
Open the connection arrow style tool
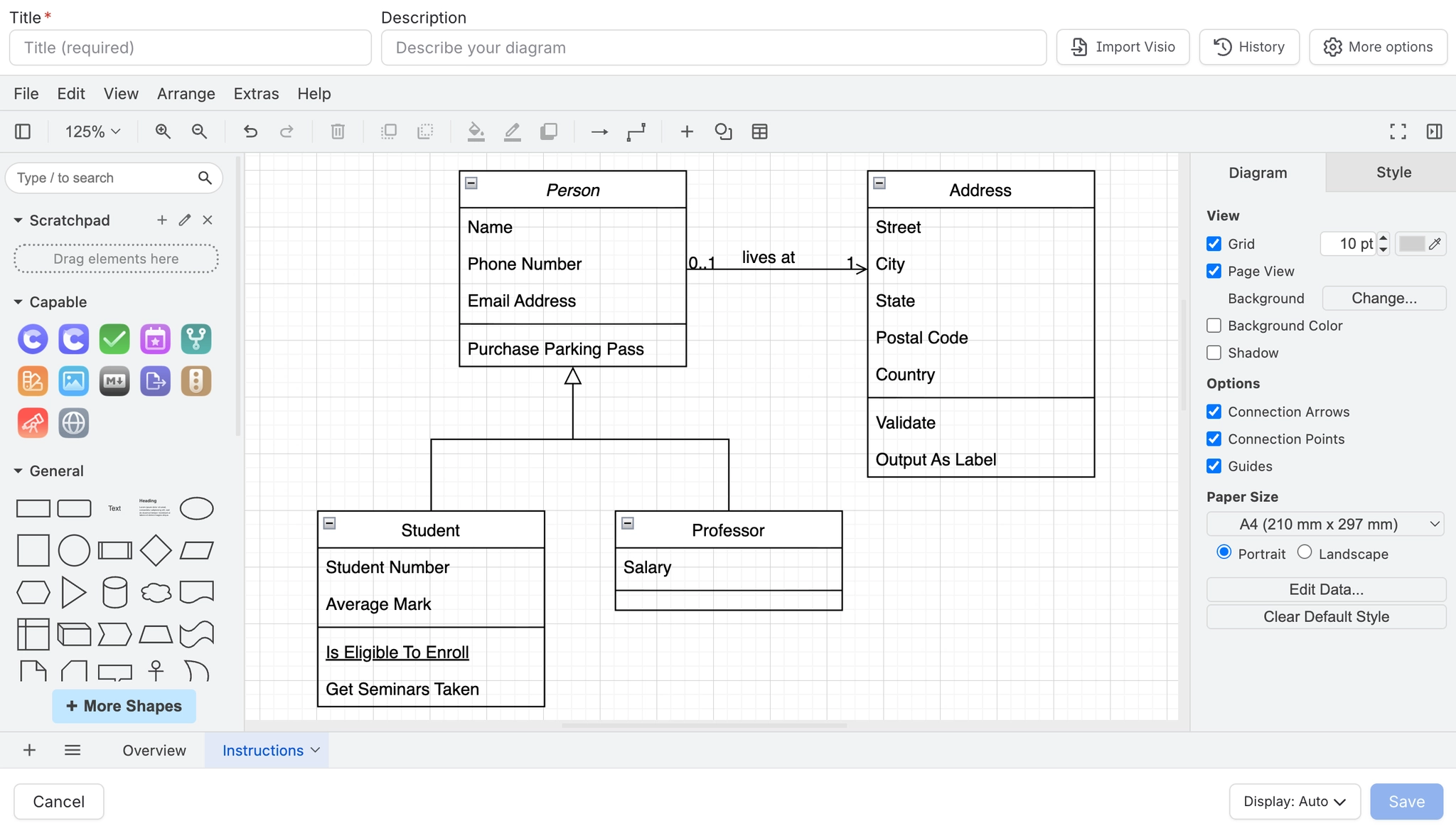(599, 132)
